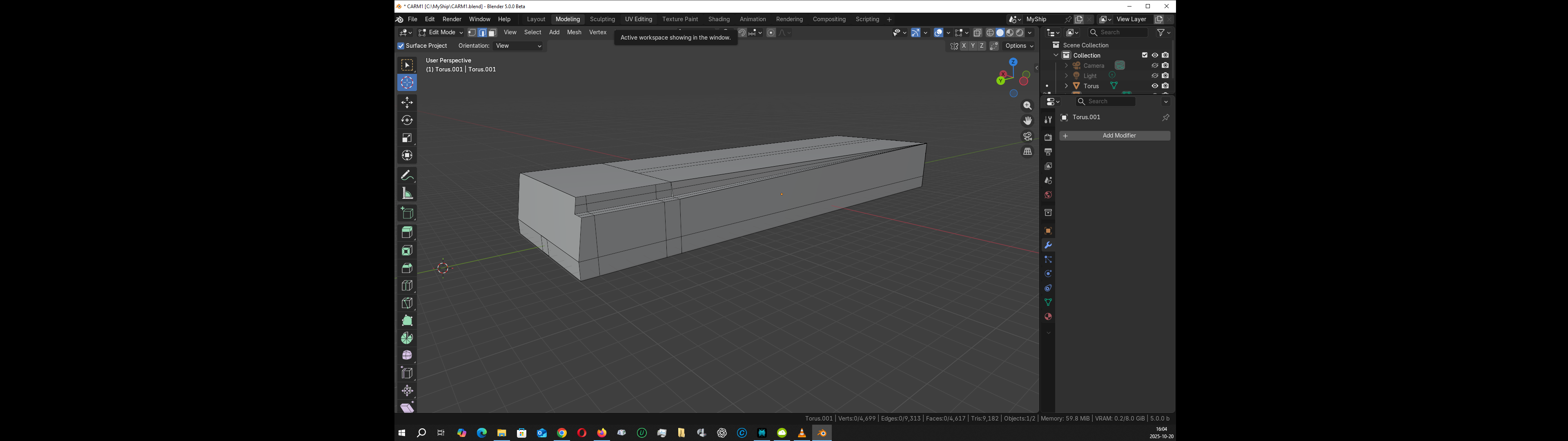
Task: Toggle mirror on Z axis
Action: pyautogui.click(x=982, y=46)
